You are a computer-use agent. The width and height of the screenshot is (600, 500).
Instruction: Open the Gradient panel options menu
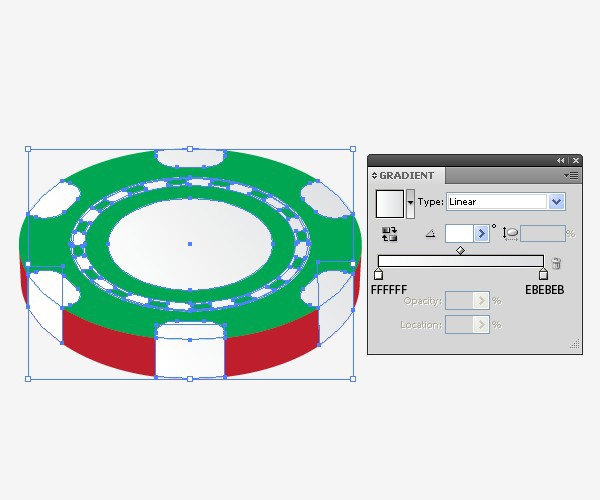tap(573, 175)
